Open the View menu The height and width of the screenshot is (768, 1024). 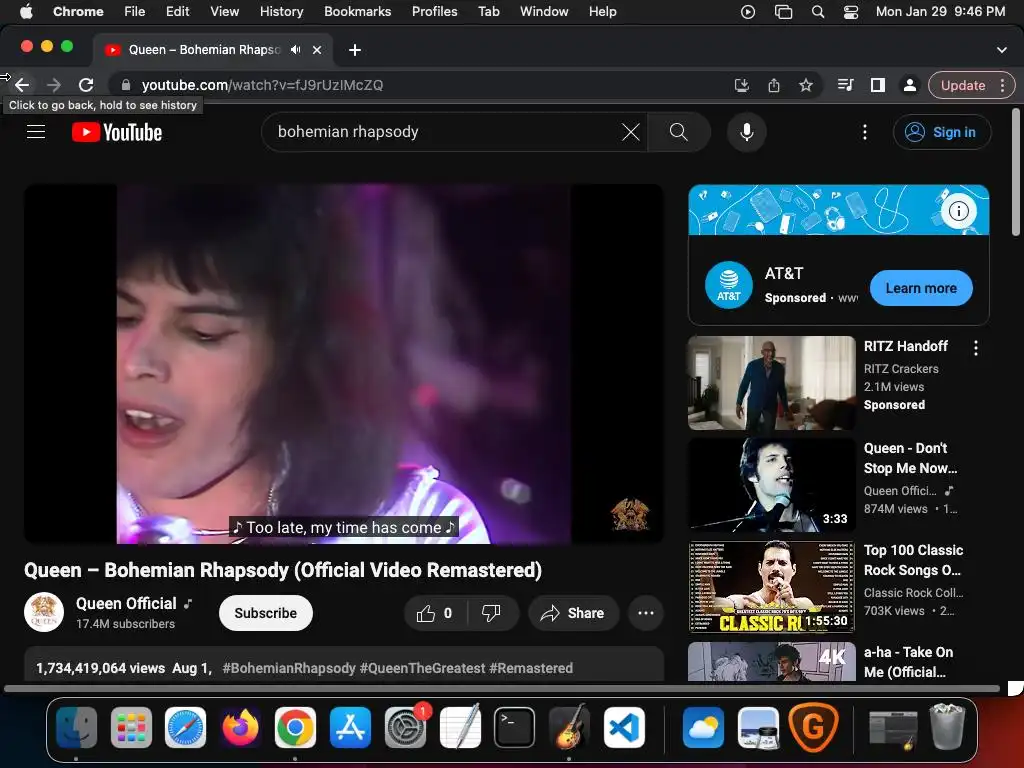click(x=224, y=12)
